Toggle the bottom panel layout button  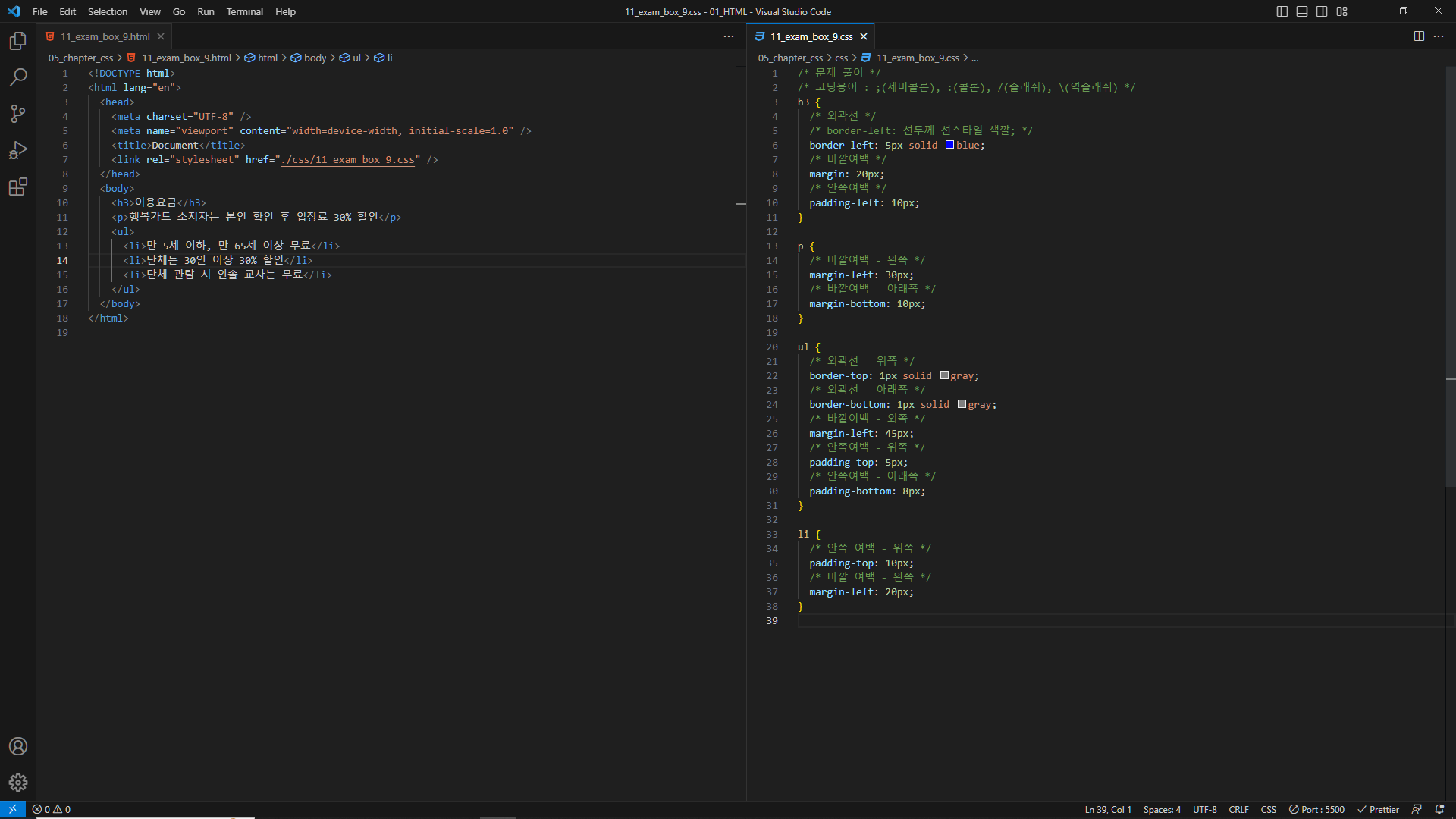coord(1302,11)
